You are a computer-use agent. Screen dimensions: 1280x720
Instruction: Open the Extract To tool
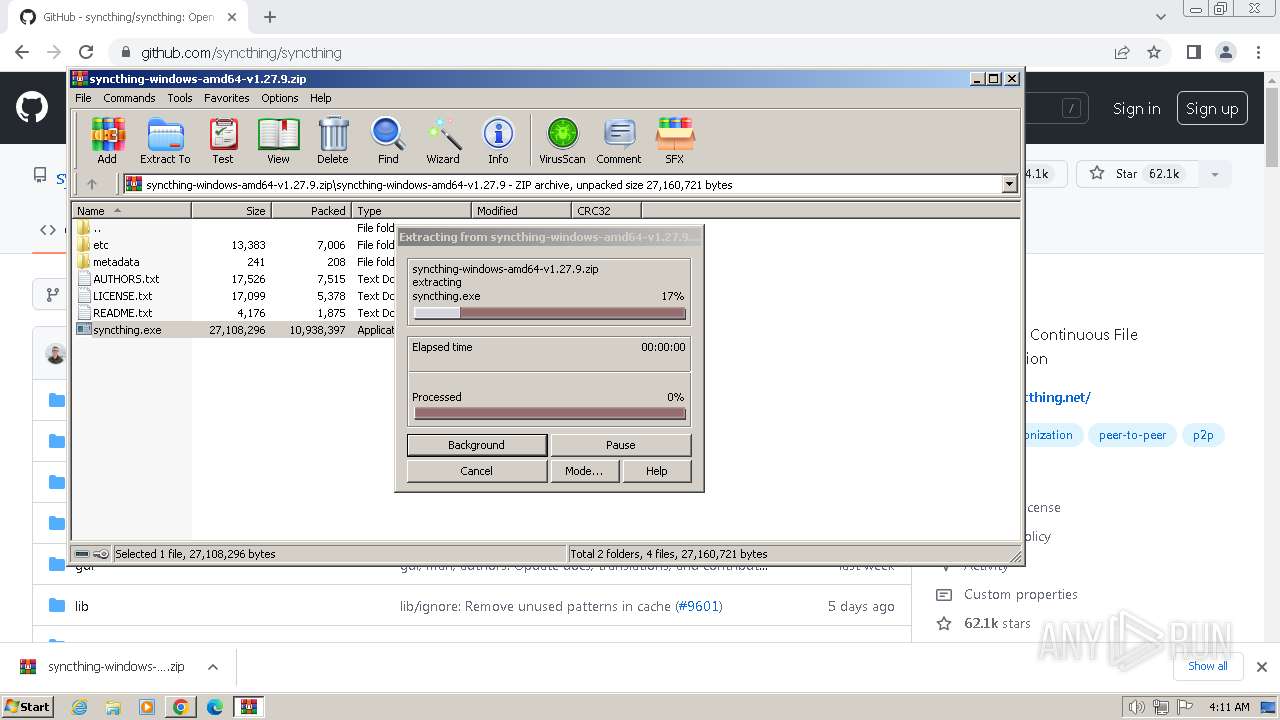click(x=165, y=140)
